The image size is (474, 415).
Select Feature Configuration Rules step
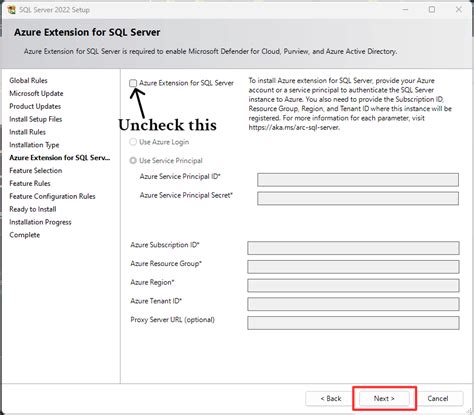(52, 196)
